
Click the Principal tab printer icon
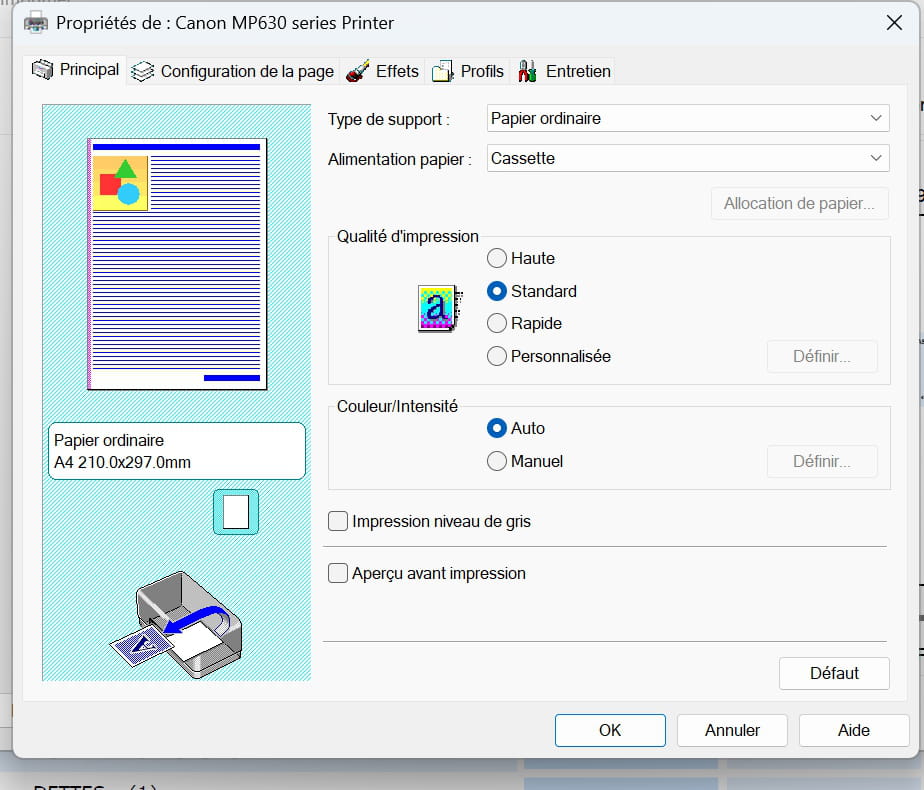[42, 70]
